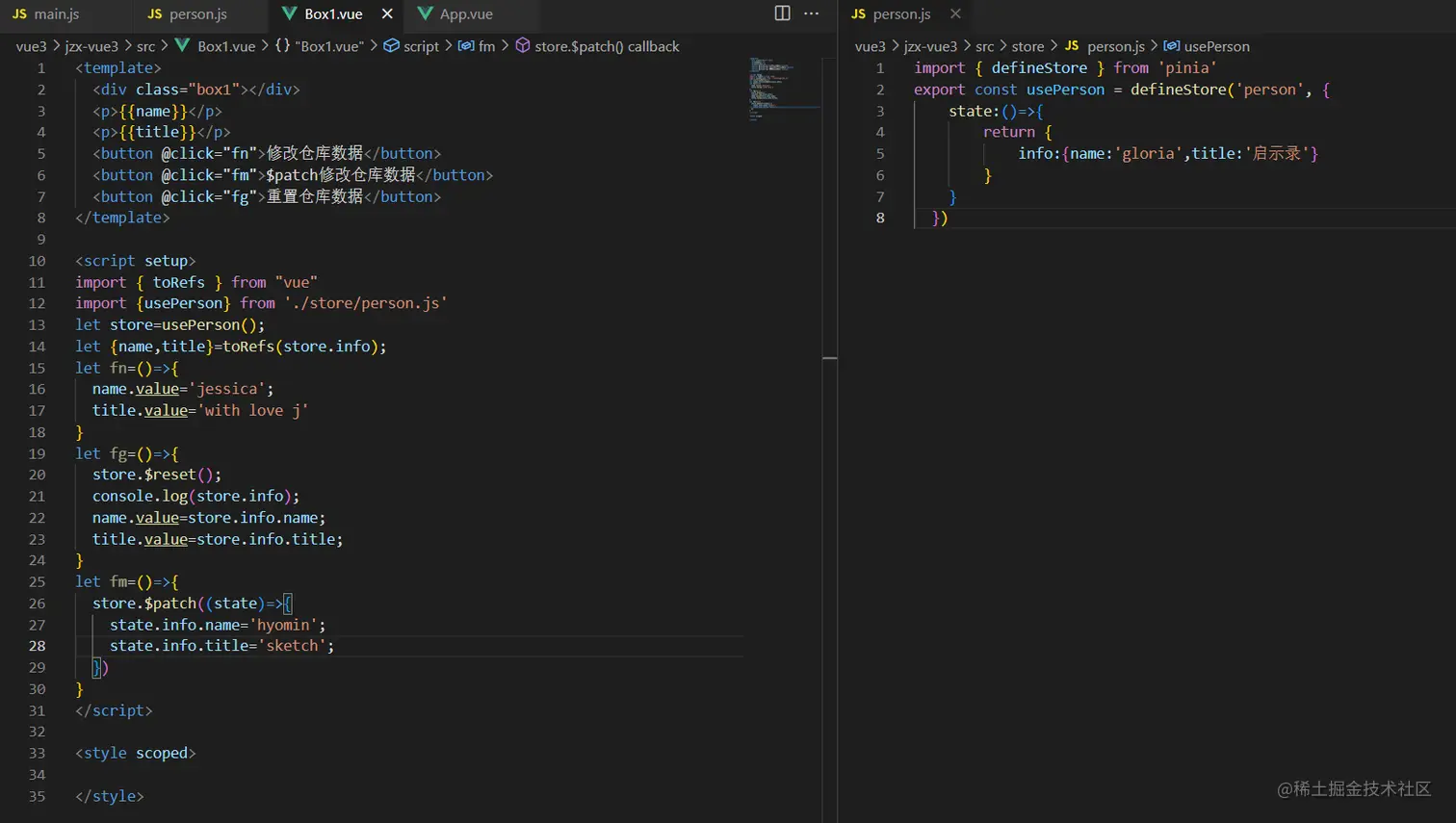Click 'pinia' string in person.js
Screen dimensions: 1456x823
point(1187,67)
